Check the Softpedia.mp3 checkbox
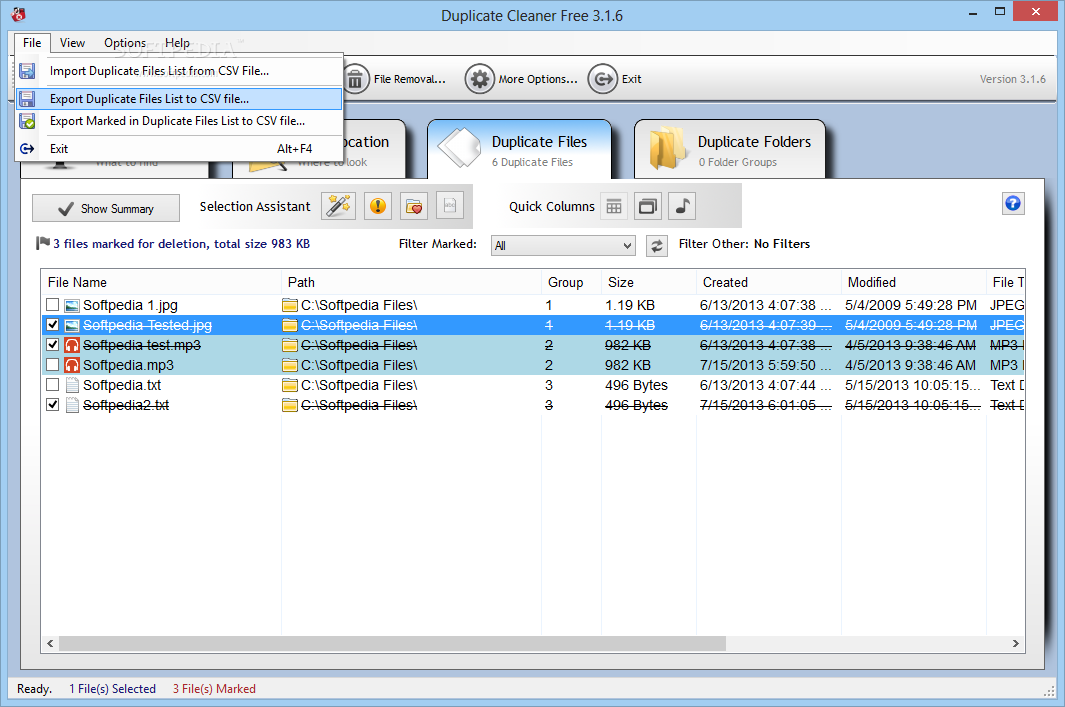Viewport: 1065px width, 707px height. 52,365
